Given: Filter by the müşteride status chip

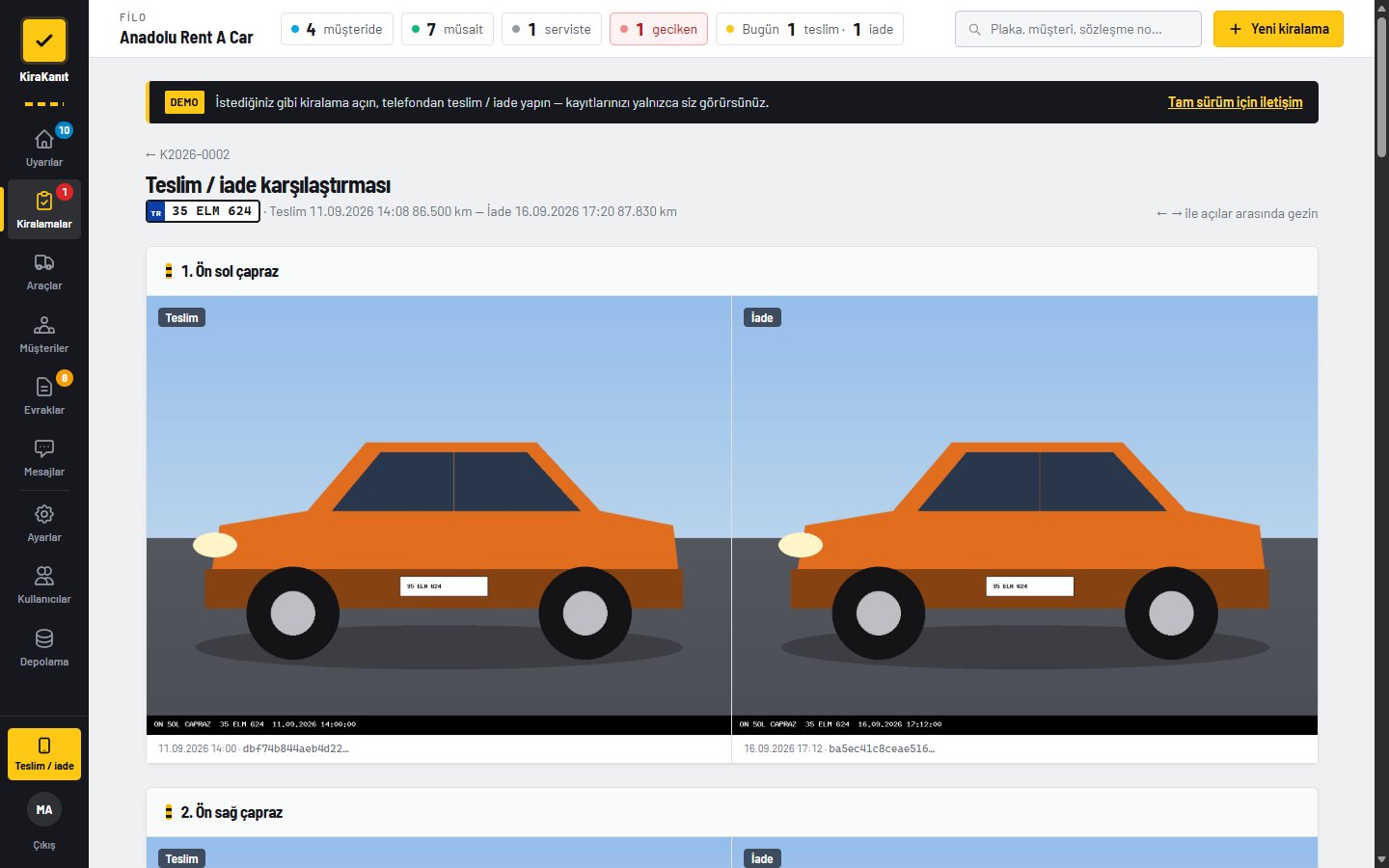Looking at the screenshot, I should pos(337,29).
